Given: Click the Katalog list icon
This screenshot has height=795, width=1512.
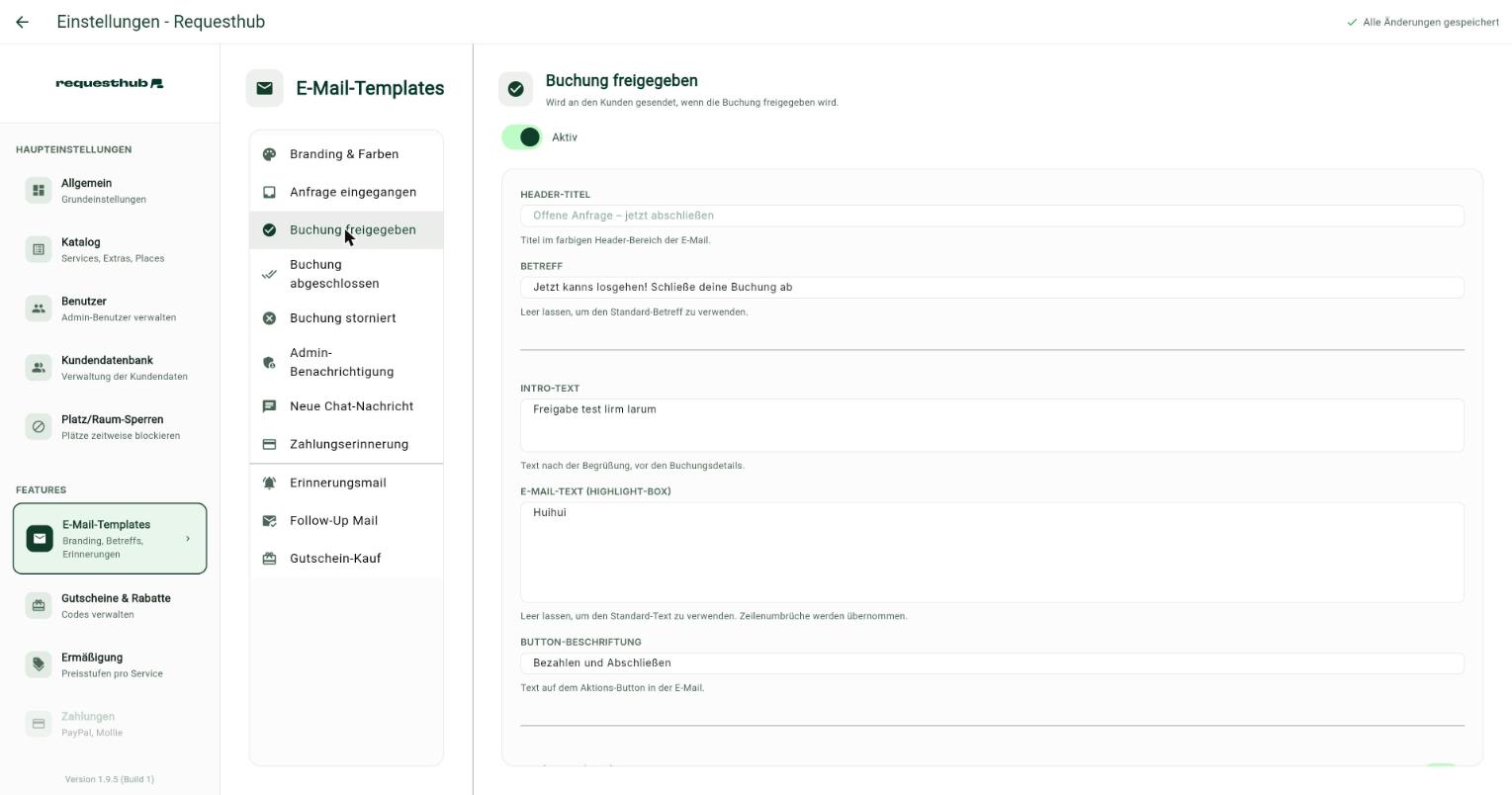Looking at the screenshot, I should tap(39, 249).
